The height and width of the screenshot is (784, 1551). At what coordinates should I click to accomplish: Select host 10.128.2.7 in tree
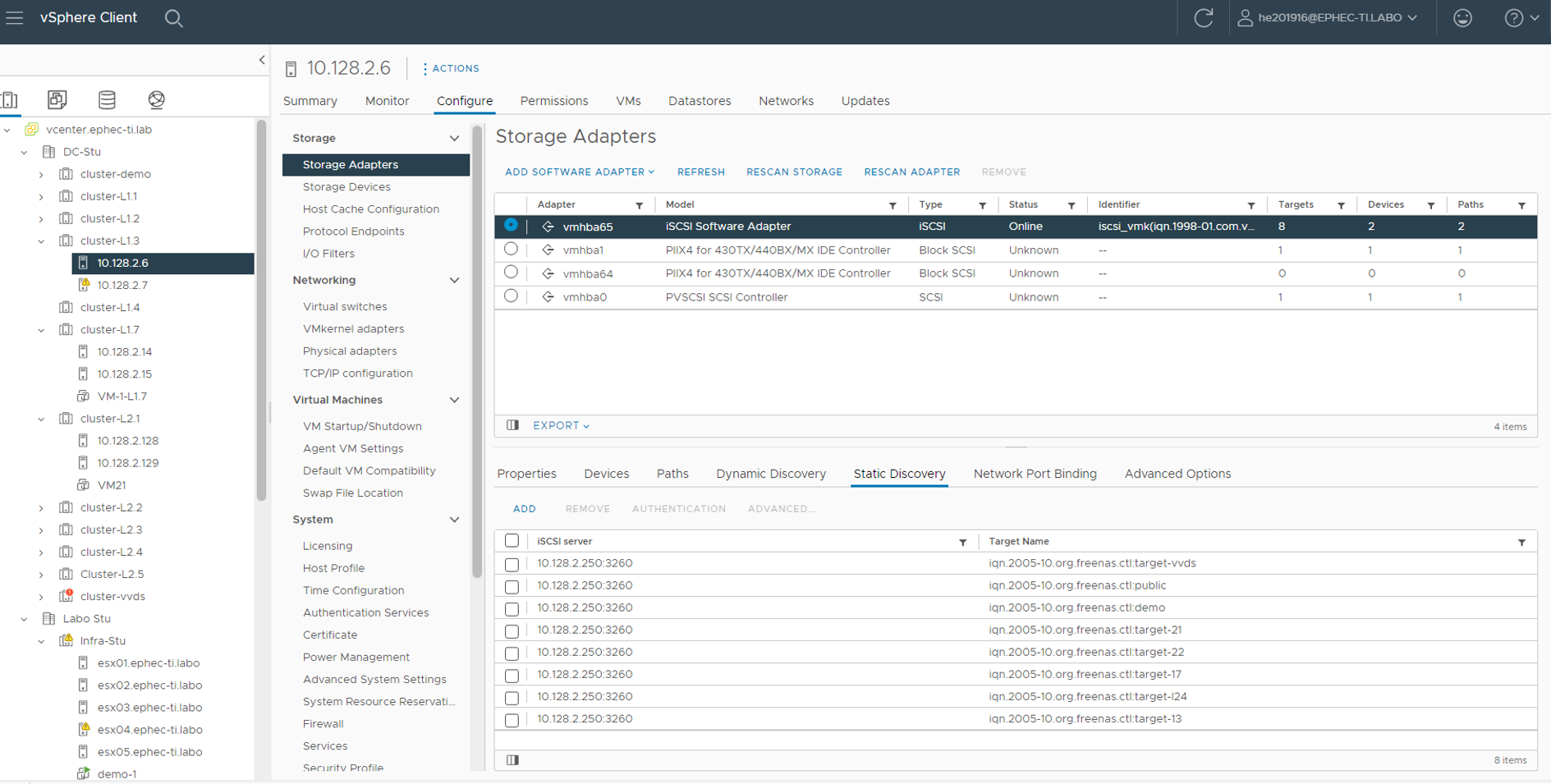click(x=122, y=286)
